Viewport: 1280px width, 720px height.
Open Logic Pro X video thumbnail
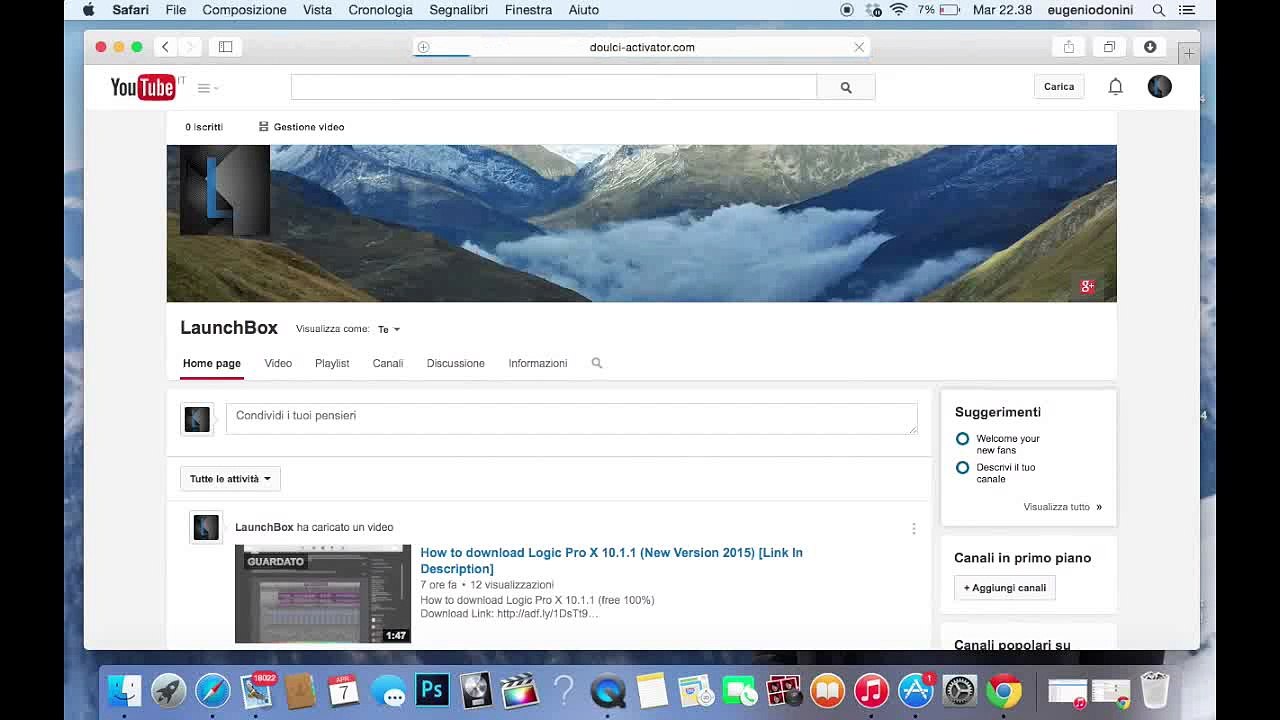coord(323,594)
